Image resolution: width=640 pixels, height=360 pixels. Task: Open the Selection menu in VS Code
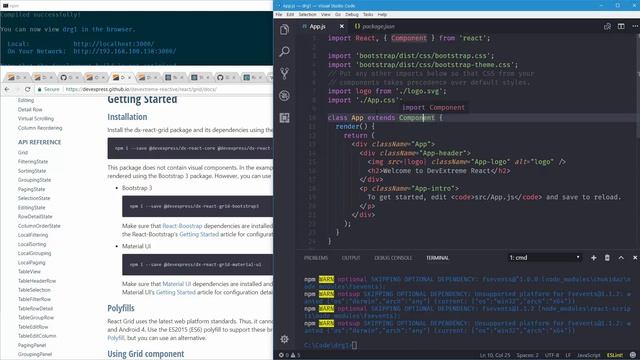307,14
